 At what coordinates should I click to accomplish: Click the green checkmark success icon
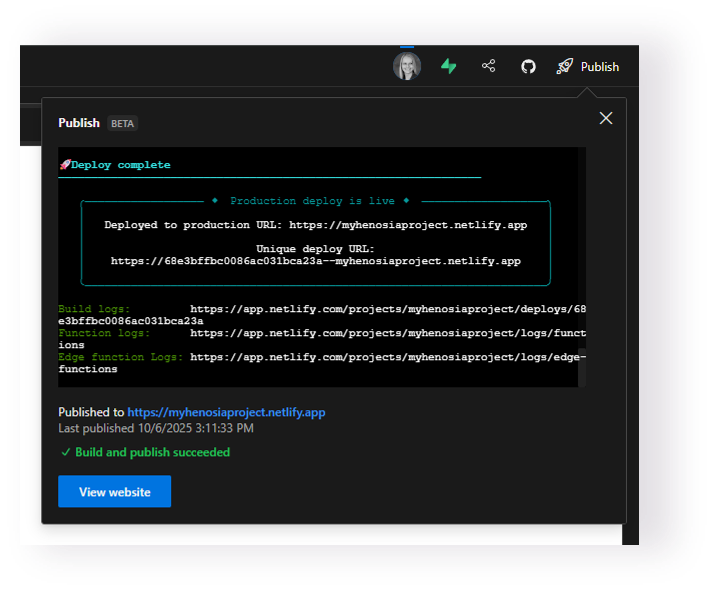[x=65, y=453]
